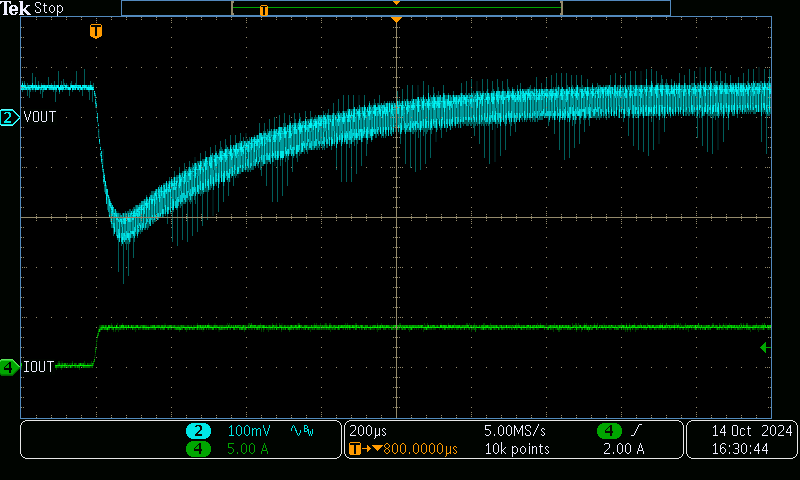Click the orange trigger position T marker

tap(96, 32)
